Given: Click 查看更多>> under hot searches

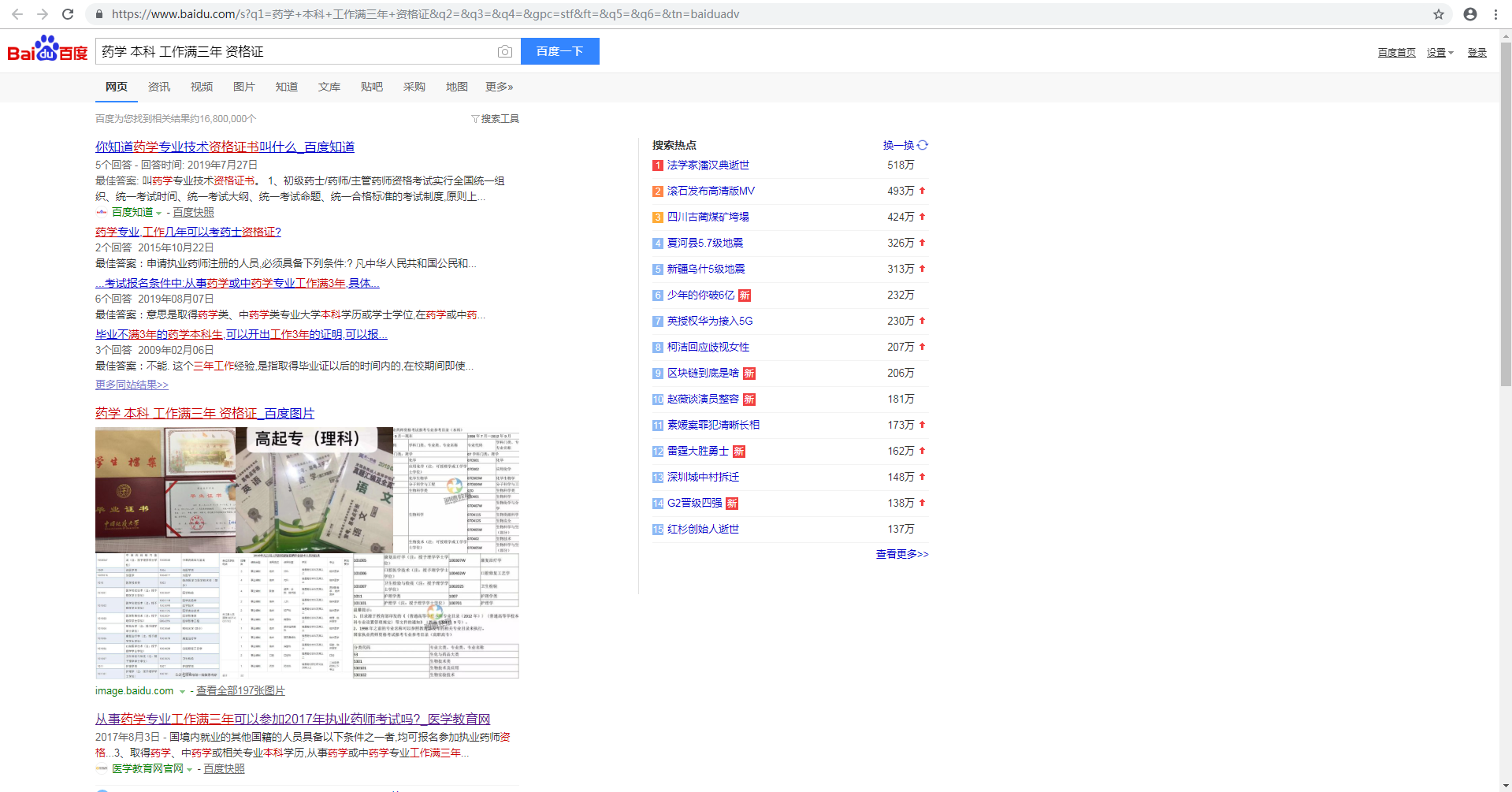Looking at the screenshot, I should [x=902, y=554].
